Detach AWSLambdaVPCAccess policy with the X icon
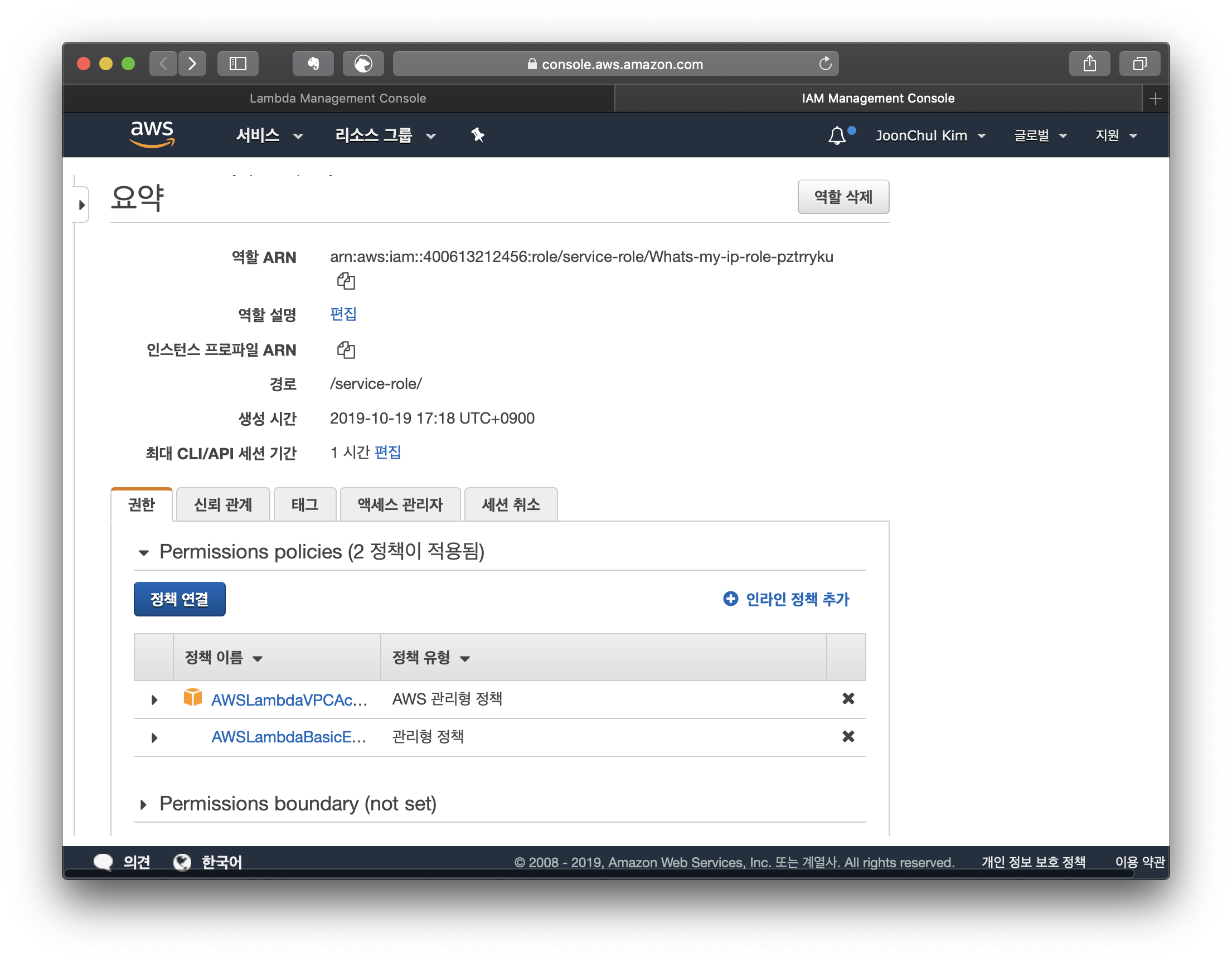 [848, 699]
